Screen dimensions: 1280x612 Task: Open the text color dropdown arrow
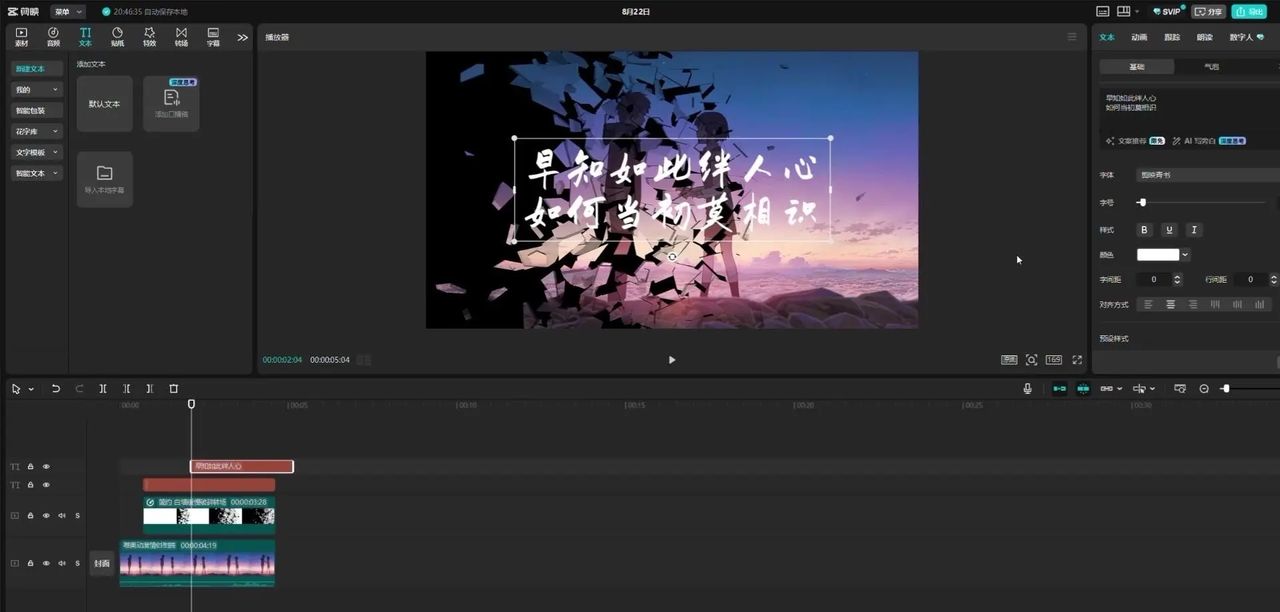1185,255
